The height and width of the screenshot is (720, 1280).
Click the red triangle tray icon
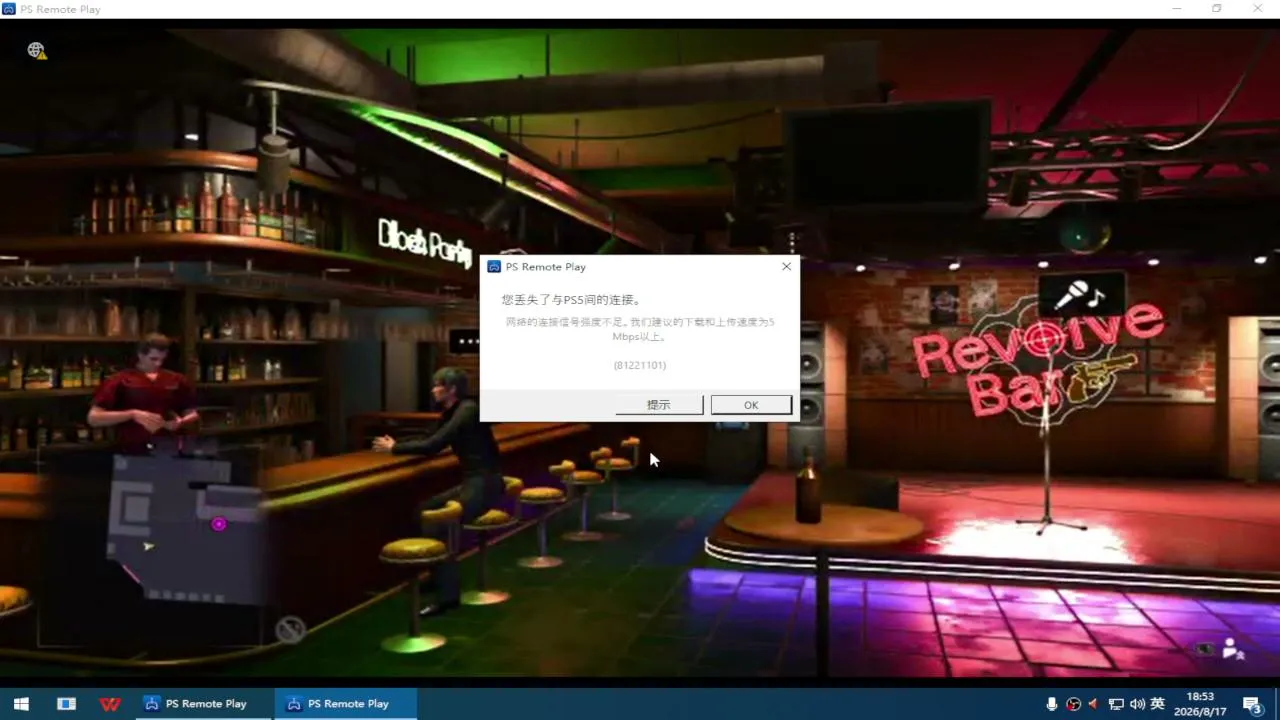tap(1093, 704)
